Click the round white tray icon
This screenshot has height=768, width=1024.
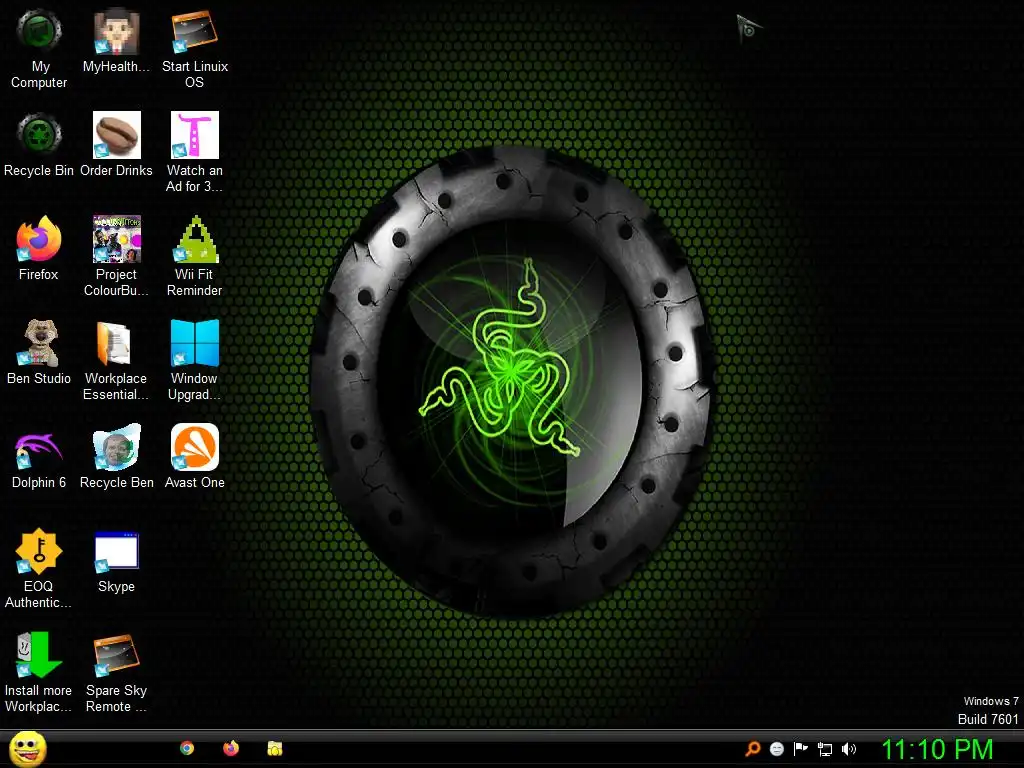coord(776,749)
